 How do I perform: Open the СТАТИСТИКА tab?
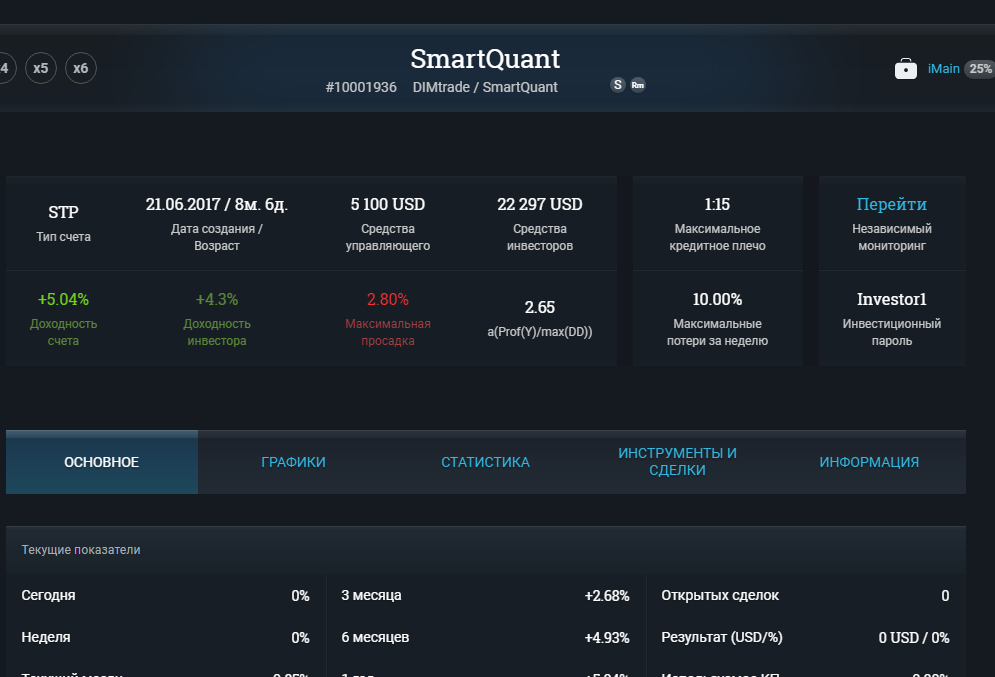tap(485, 462)
